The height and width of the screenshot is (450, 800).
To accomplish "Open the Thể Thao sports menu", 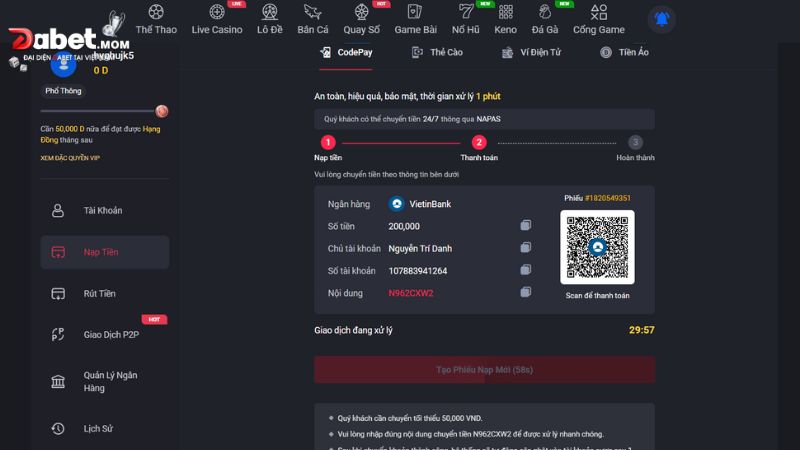I will [x=156, y=19].
